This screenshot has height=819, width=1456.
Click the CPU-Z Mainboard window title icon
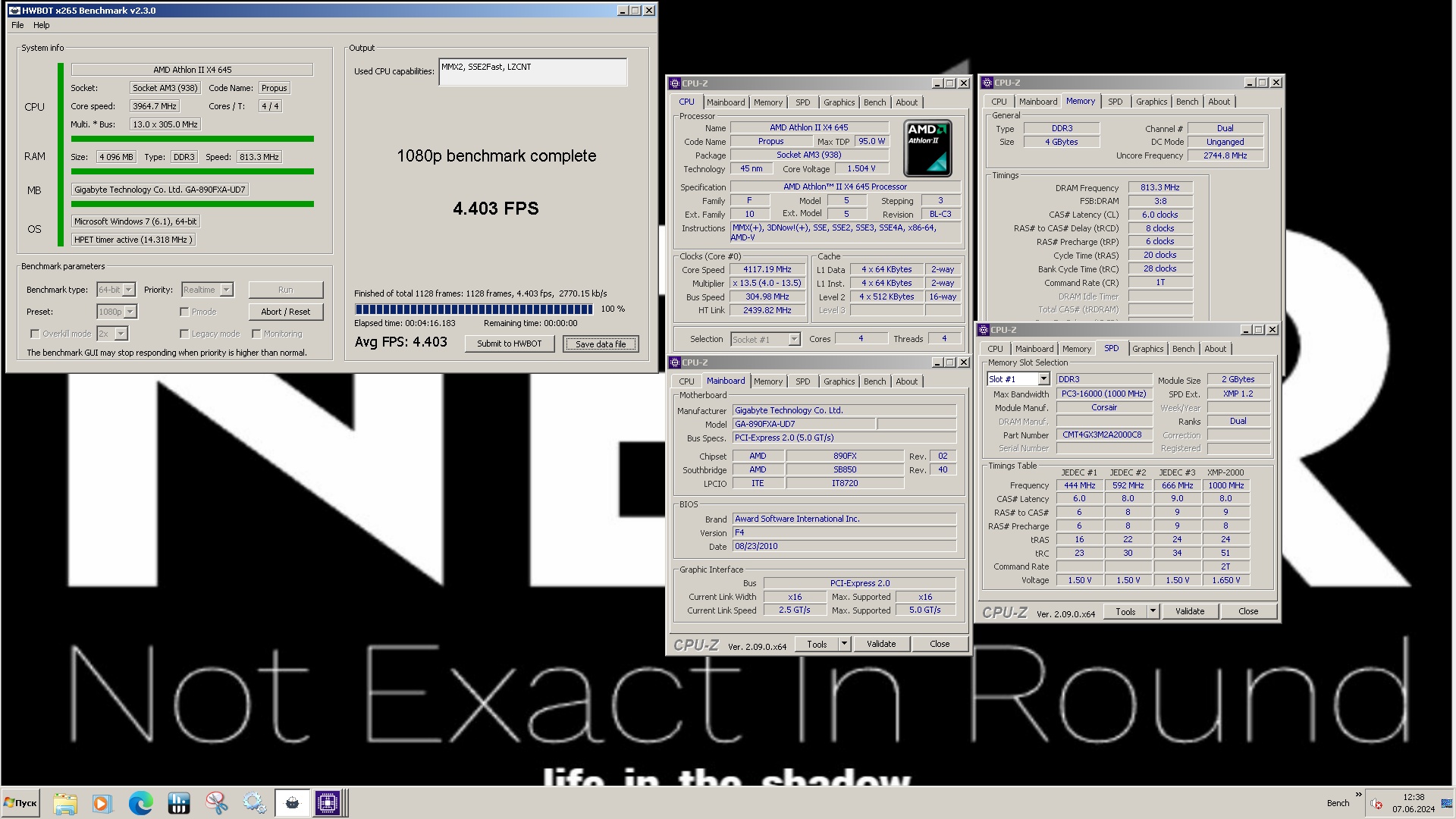[675, 362]
